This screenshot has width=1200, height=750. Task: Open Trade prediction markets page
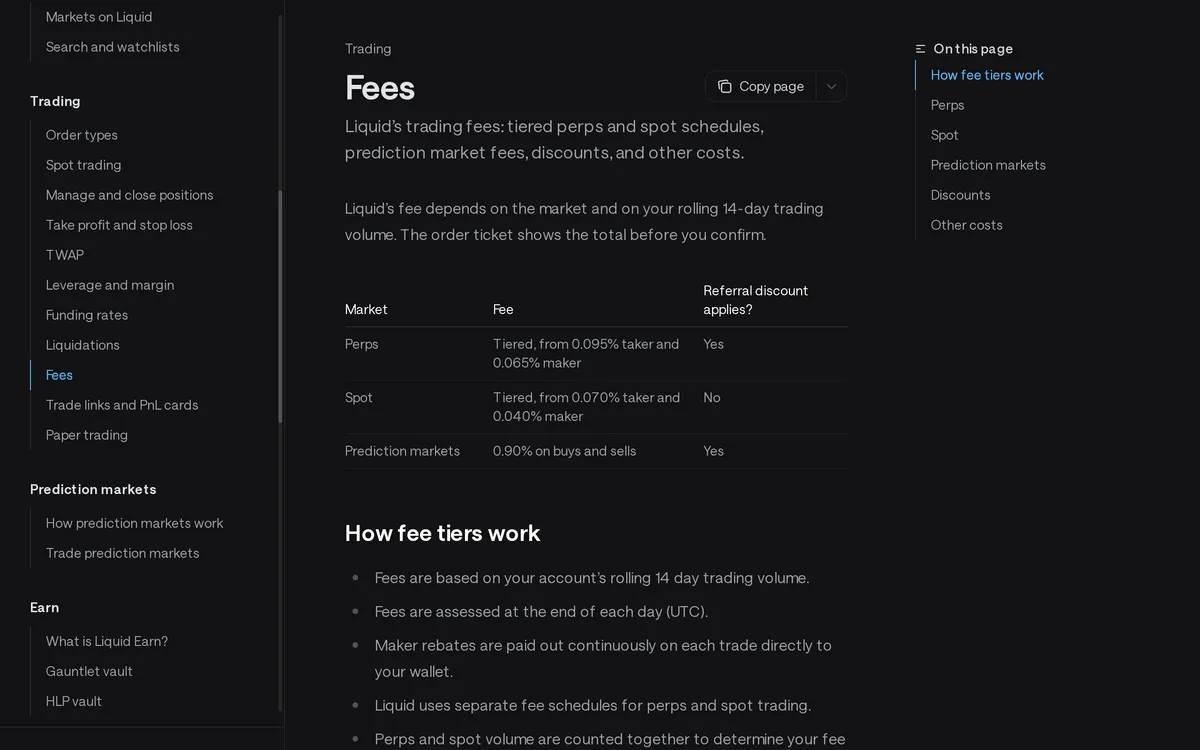[123, 553]
